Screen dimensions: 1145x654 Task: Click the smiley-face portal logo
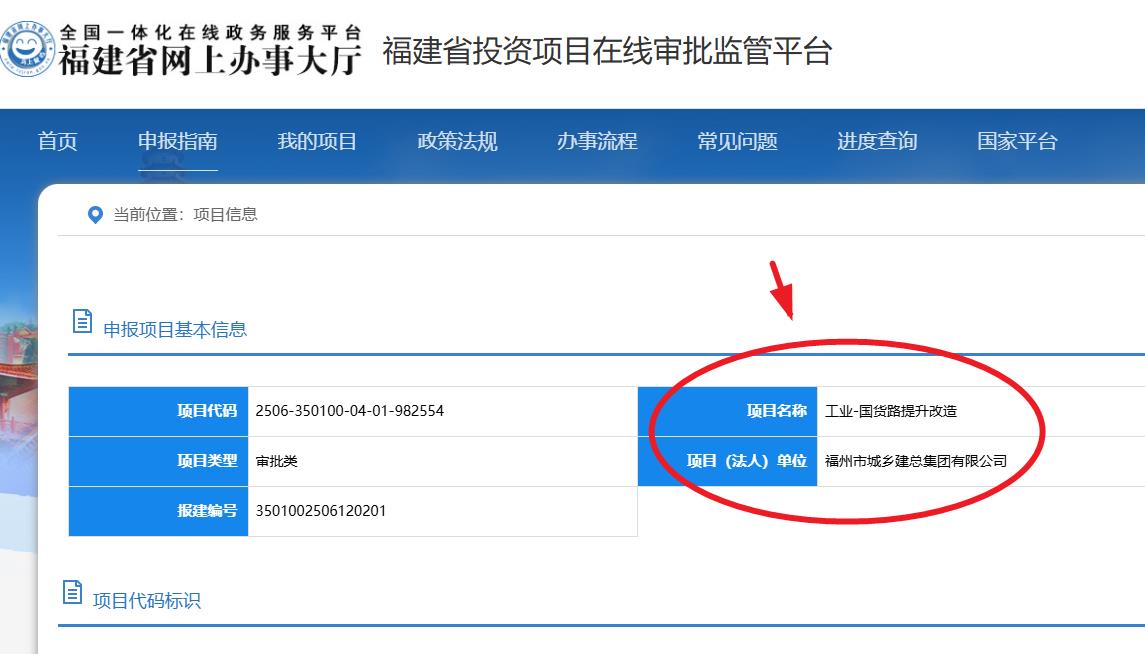click(27, 49)
